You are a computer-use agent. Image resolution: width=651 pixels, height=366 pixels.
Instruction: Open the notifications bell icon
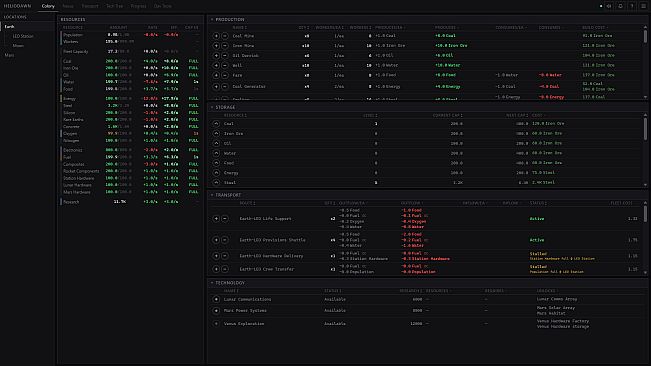coord(620,6)
